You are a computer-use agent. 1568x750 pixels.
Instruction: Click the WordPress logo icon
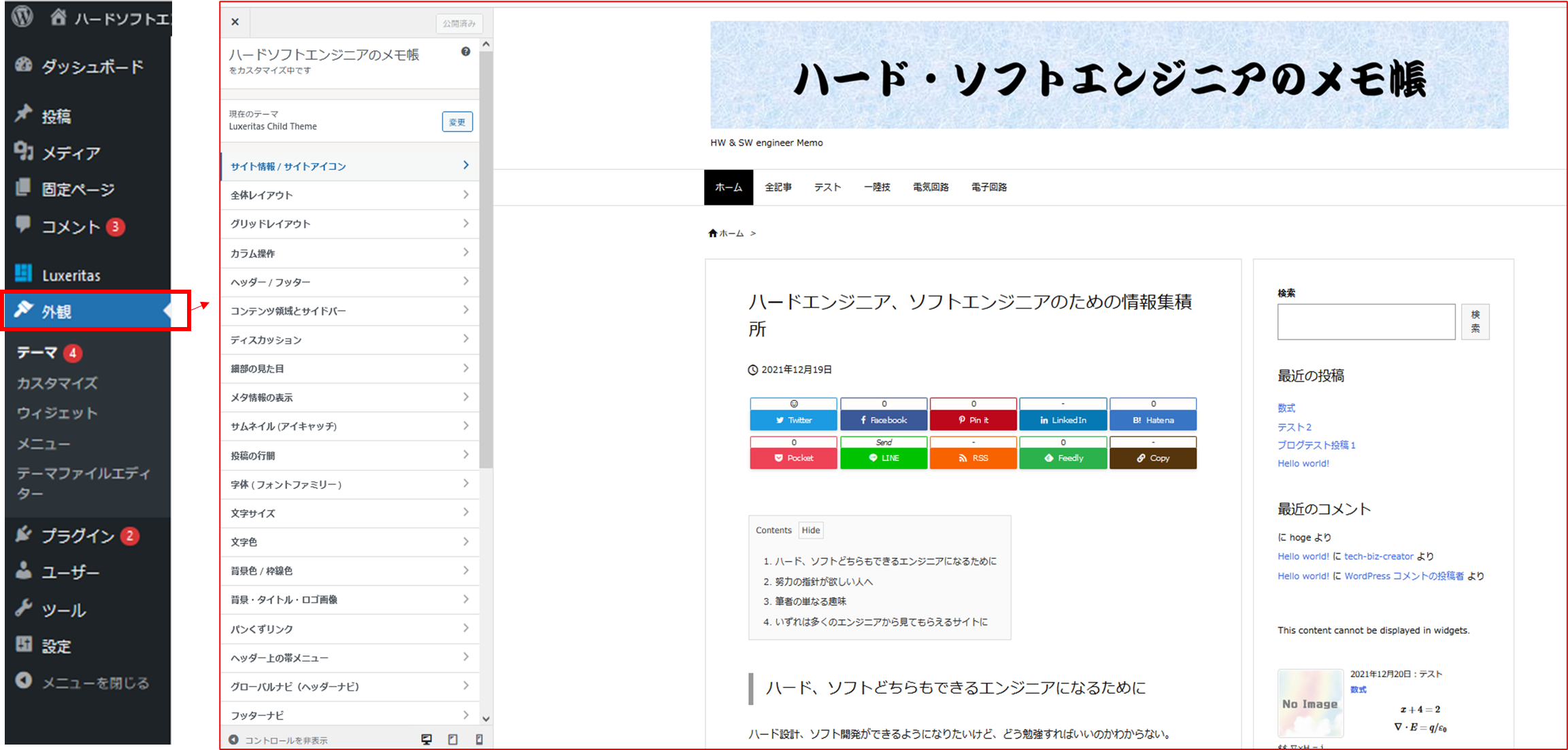pos(22,16)
